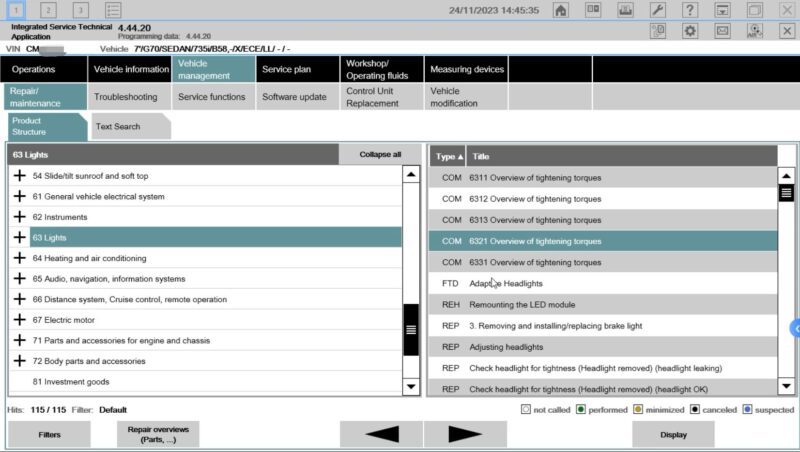Expand 72 Body parts and accessories

pyautogui.click(x=19, y=361)
